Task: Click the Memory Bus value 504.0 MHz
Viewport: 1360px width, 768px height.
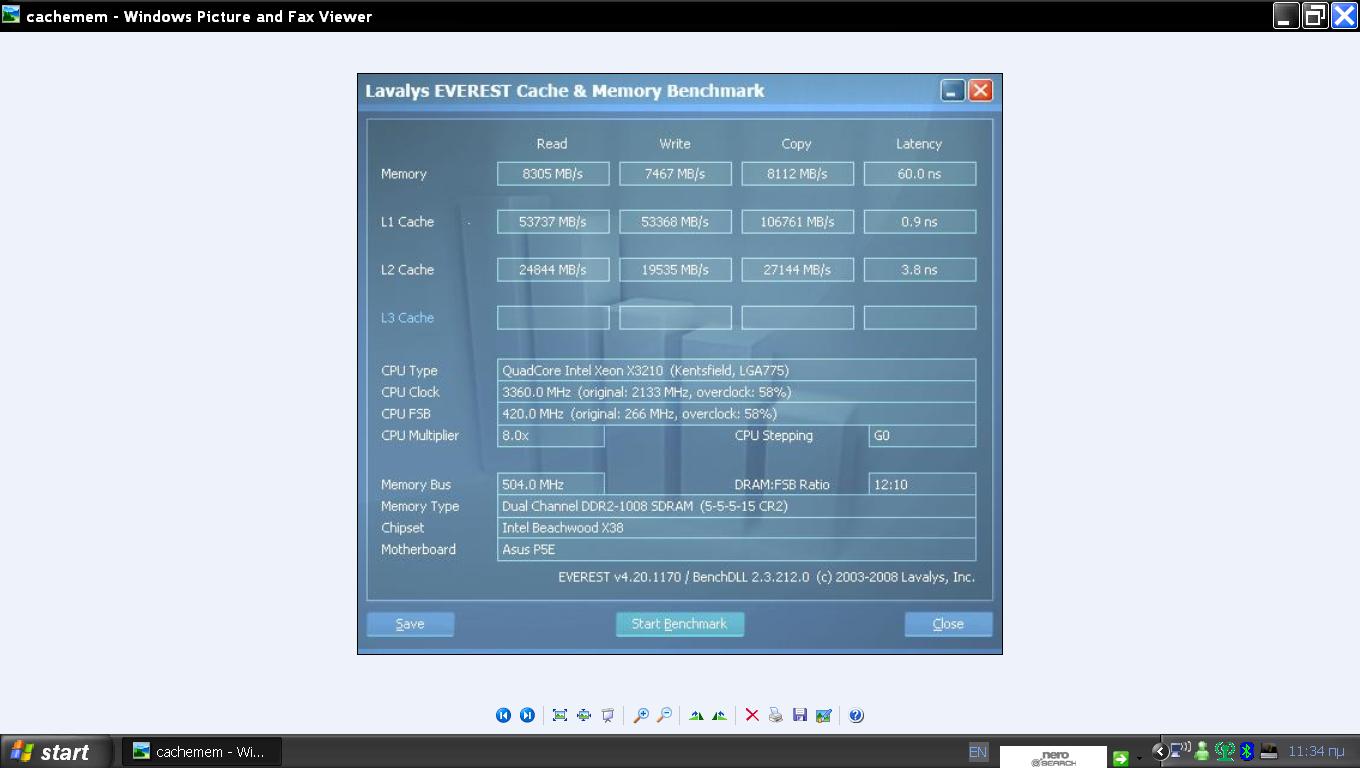Action: (x=551, y=485)
